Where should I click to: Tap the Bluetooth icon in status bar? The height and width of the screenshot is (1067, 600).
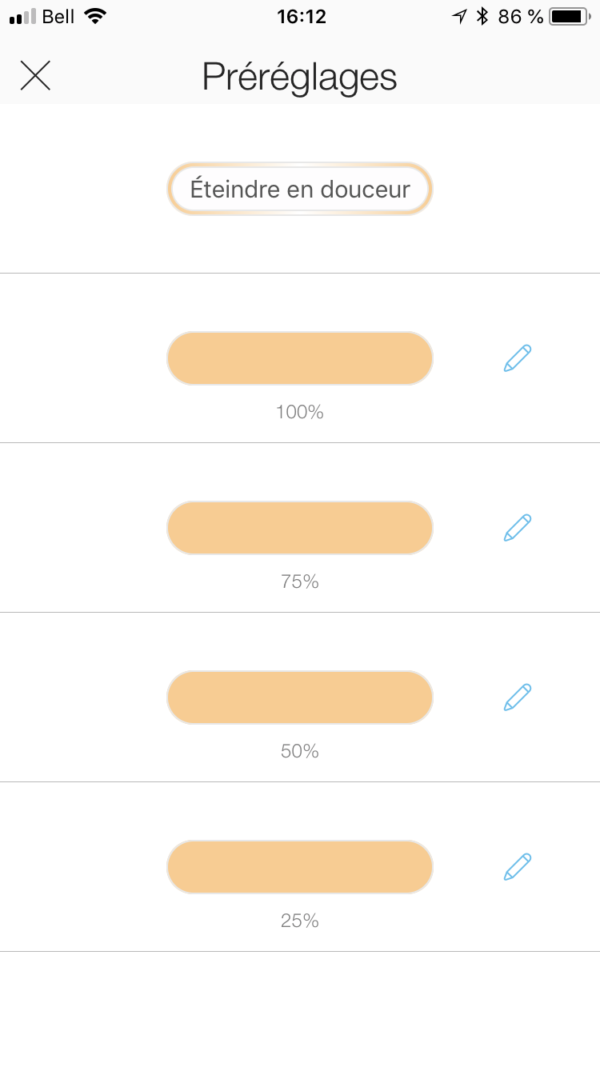tap(481, 16)
